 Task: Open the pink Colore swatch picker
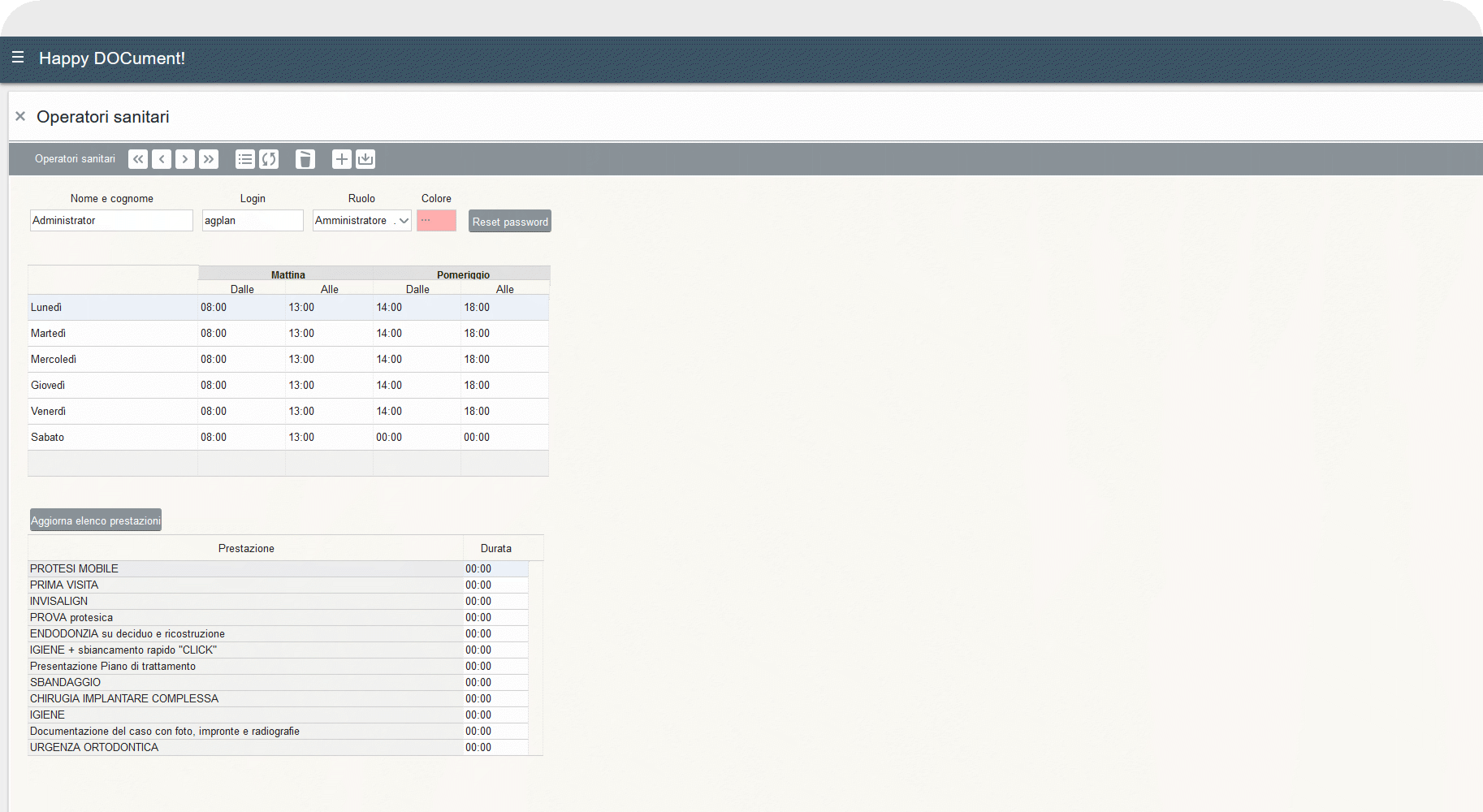click(436, 221)
